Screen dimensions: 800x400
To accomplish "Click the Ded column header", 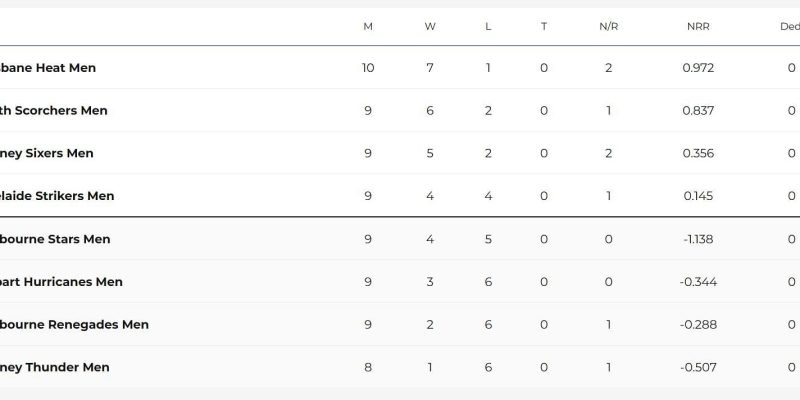I will pyautogui.click(x=787, y=26).
